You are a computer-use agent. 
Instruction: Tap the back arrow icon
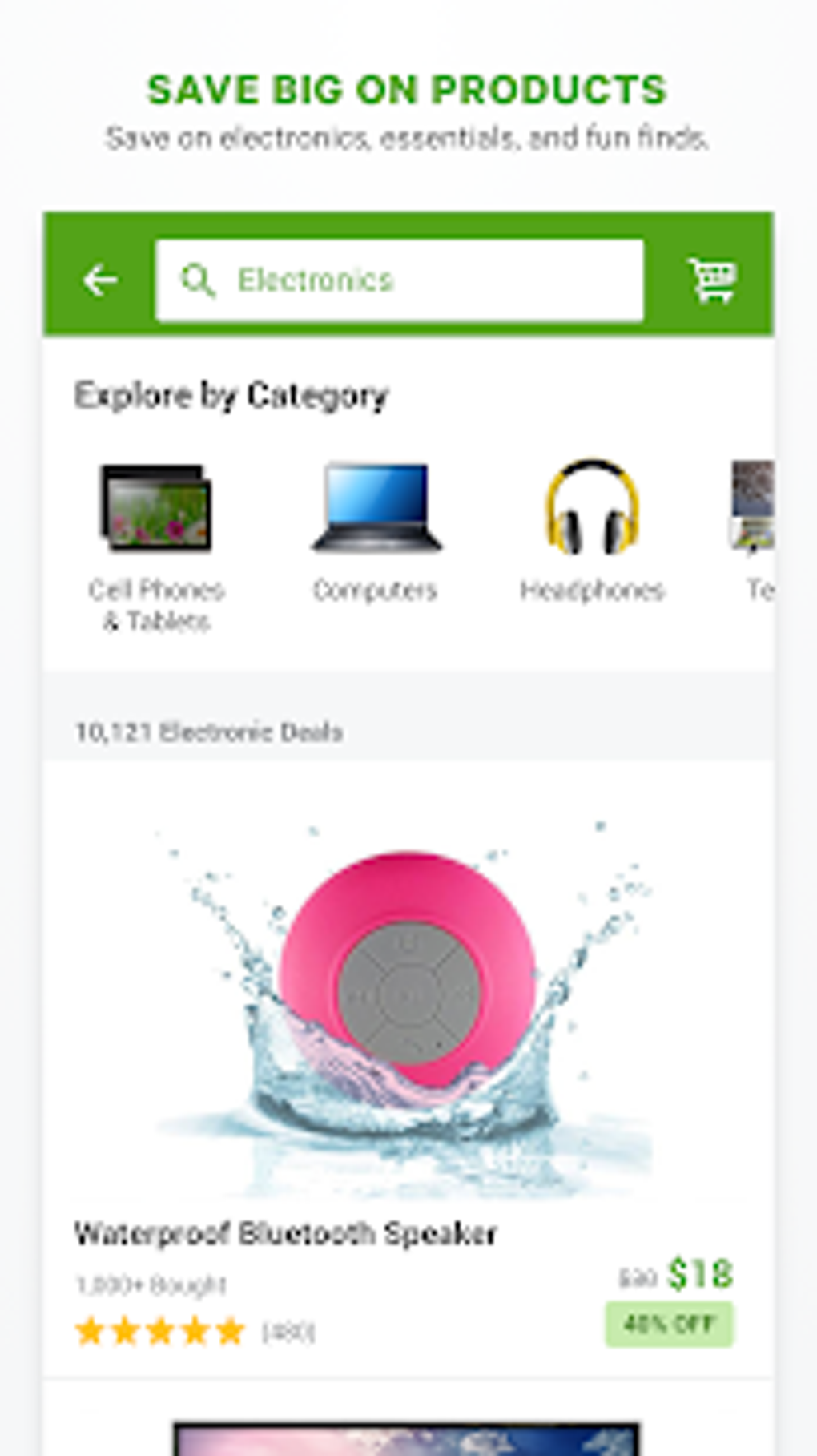[x=100, y=280]
